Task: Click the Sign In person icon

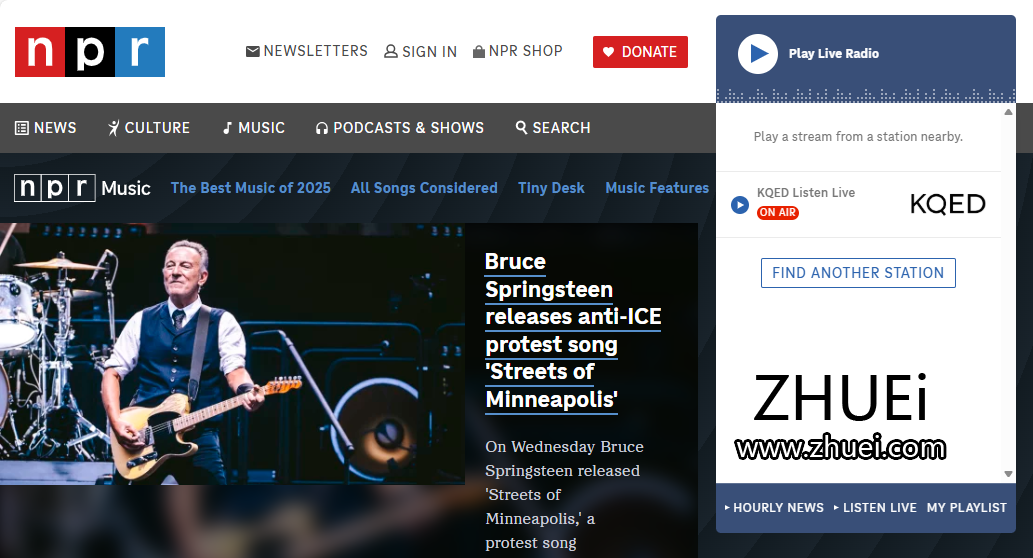Action: [x=391, y=51]
